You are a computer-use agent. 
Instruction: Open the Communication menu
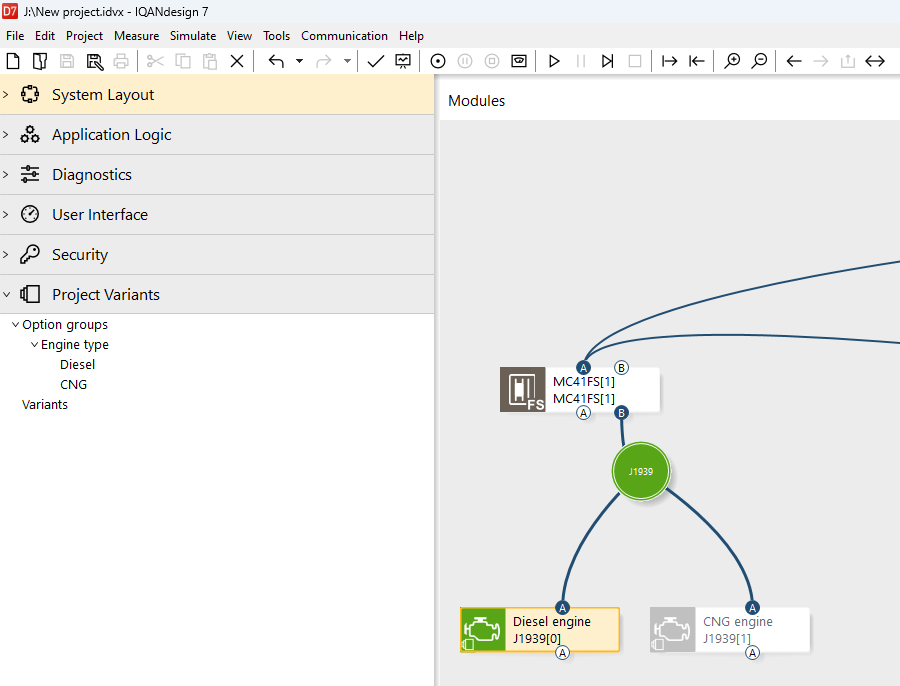[344, 36]
